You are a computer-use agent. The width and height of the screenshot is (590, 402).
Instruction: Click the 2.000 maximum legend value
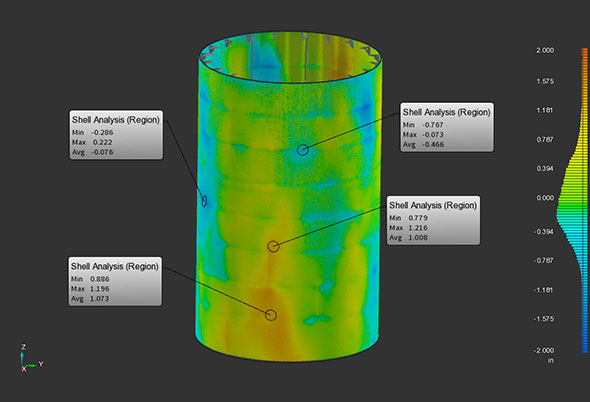click(545, 50)
